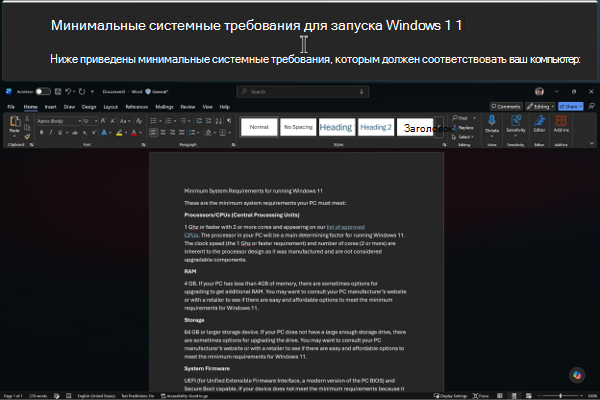Toggle underline formatting
The image size is (600, 400).
(x=60, y=132)
